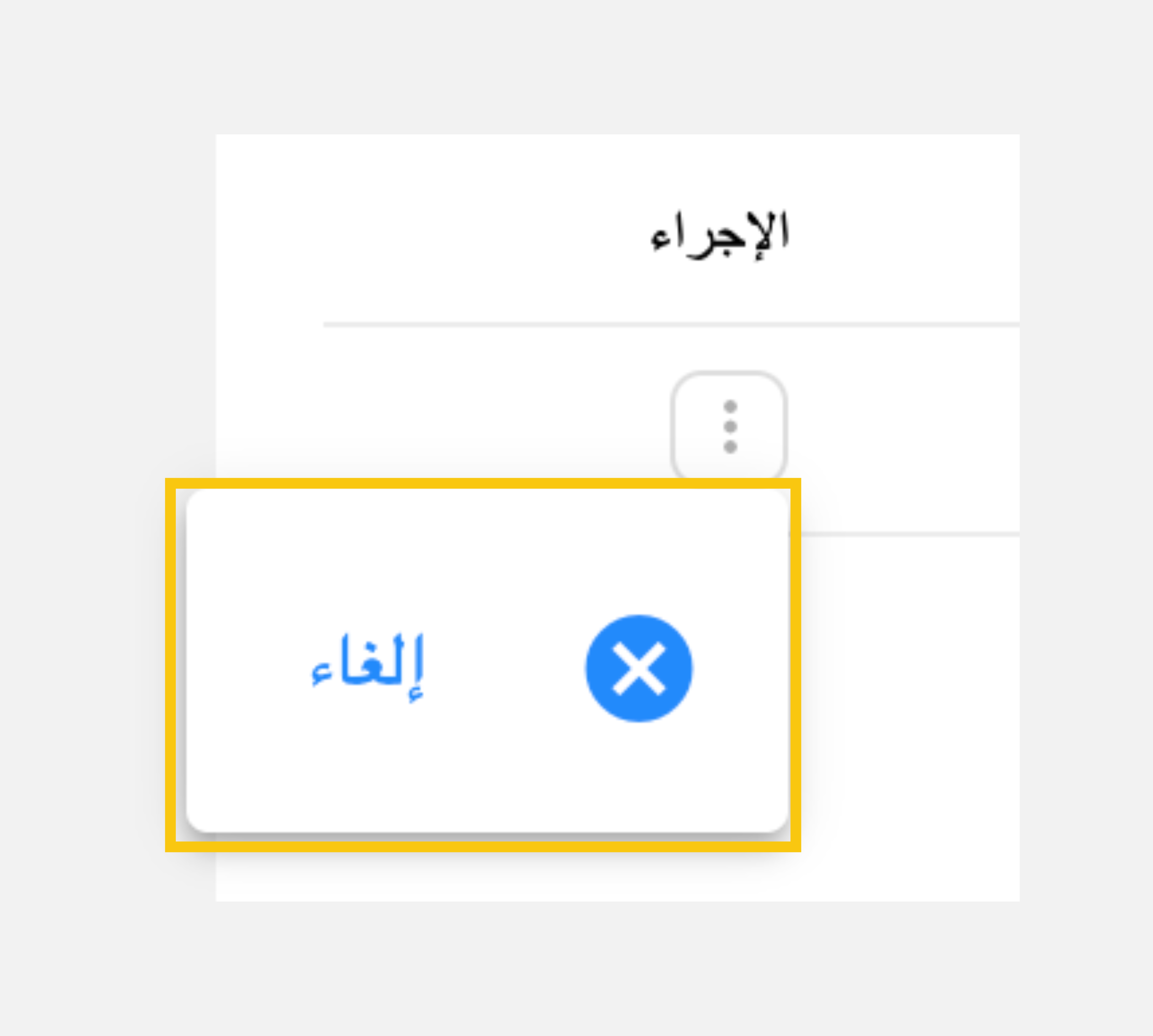This screenshot has height=1036, width=1153.
Task: Click the blue circular X icon
Action: coord(639,668)
